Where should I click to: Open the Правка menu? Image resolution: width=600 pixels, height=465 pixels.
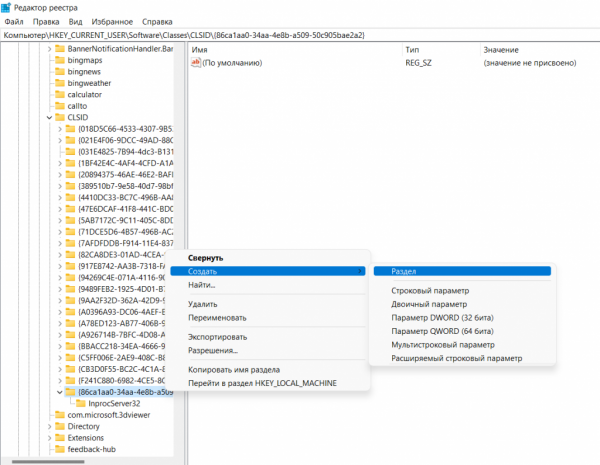click(46, 22)
